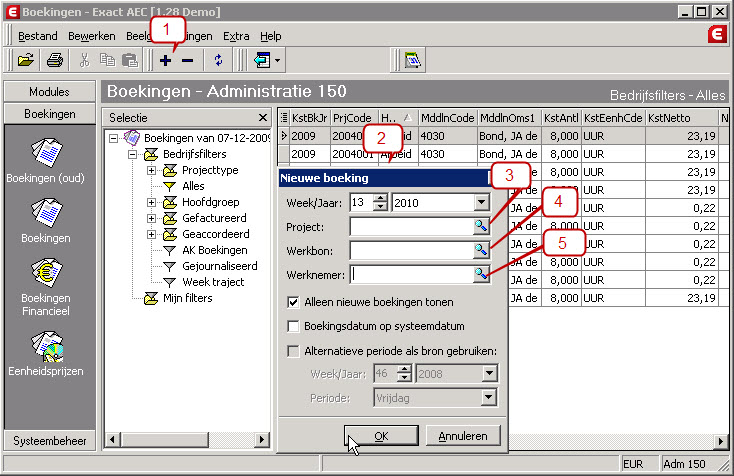Click into the Project input field
This screenshot has width=734, height=476.
[411, 227]
